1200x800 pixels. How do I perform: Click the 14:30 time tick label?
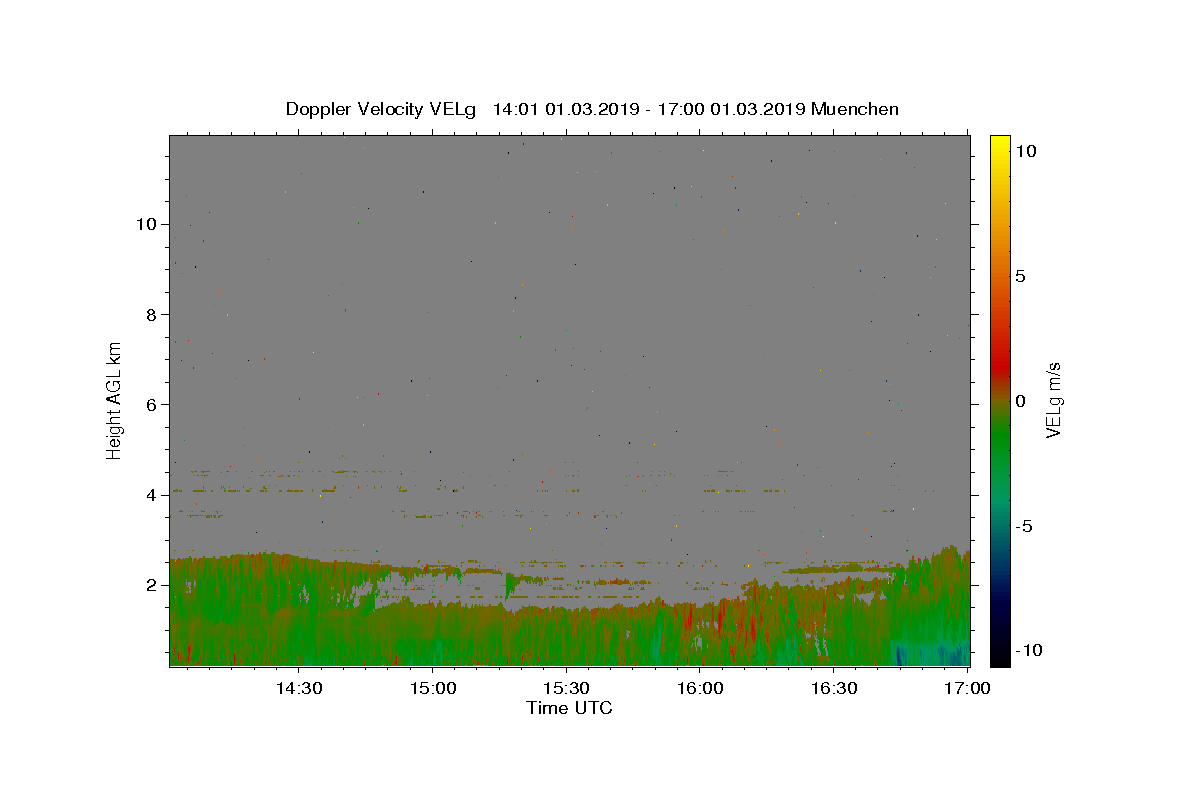[299, 688]
